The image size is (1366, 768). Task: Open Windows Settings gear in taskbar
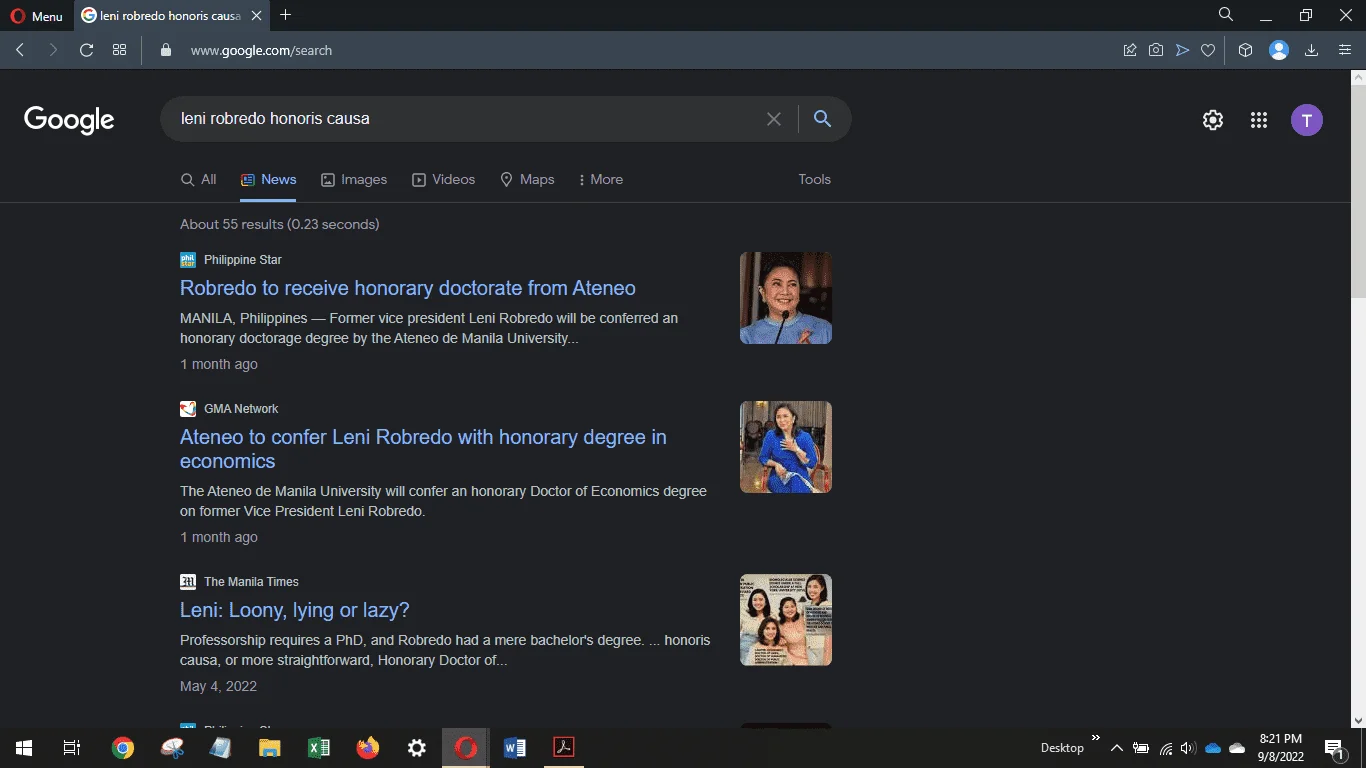tap(417, 747)
